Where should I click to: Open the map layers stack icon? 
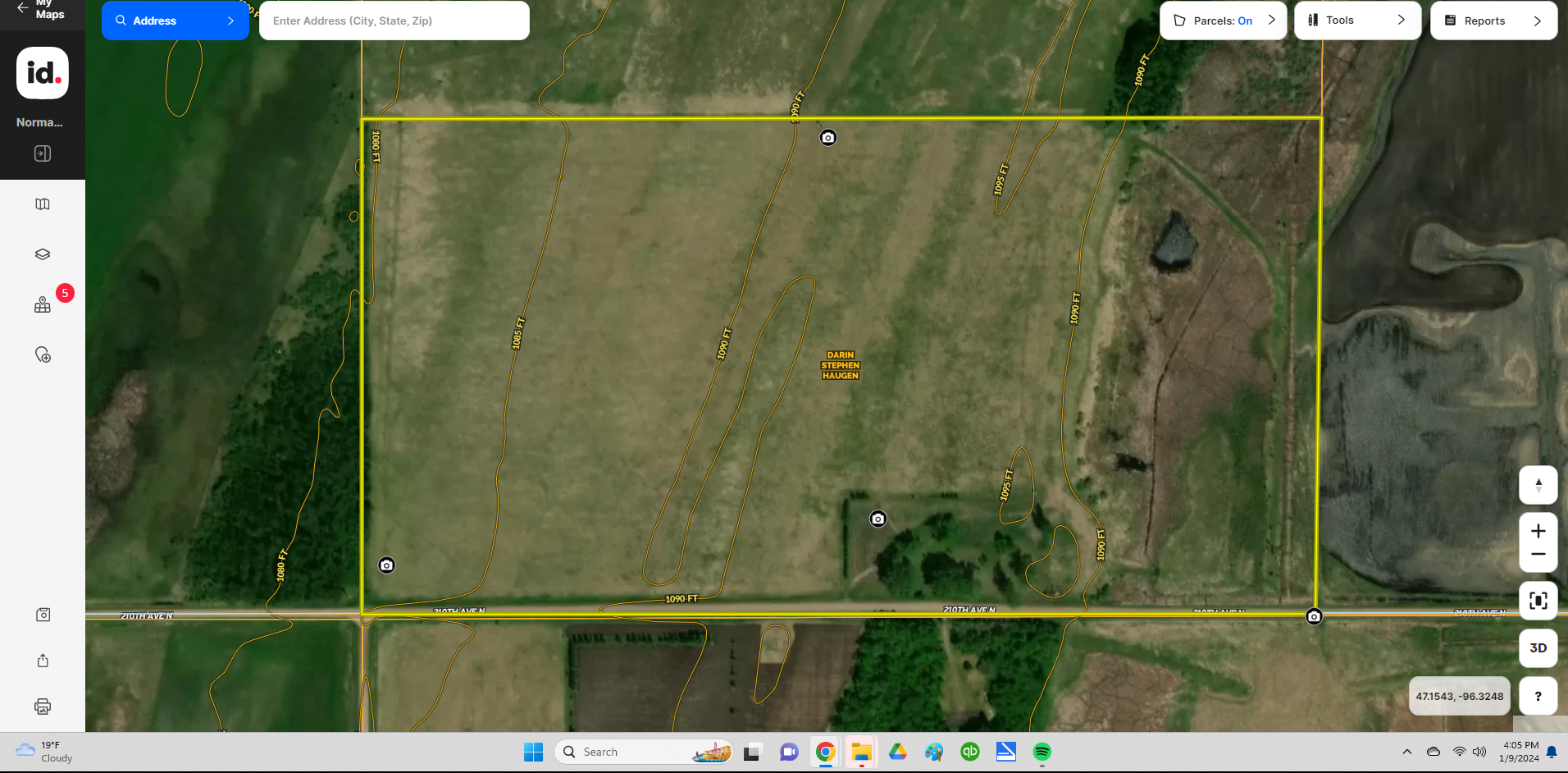(x=43, y=254)
